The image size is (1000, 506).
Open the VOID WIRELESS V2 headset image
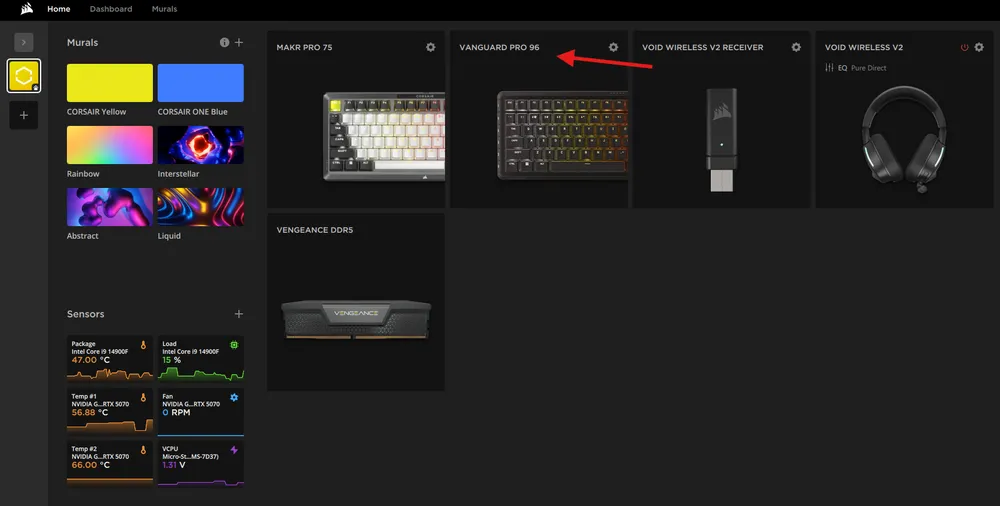coord(904,140)
